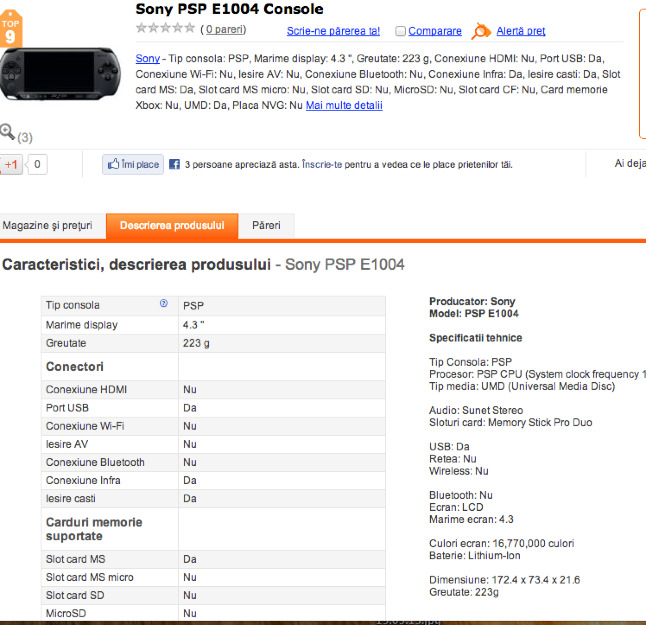The height and width of the screenshot is (625, 646).
Task: Click the Iesire AV row label
Action: (67, 444)
